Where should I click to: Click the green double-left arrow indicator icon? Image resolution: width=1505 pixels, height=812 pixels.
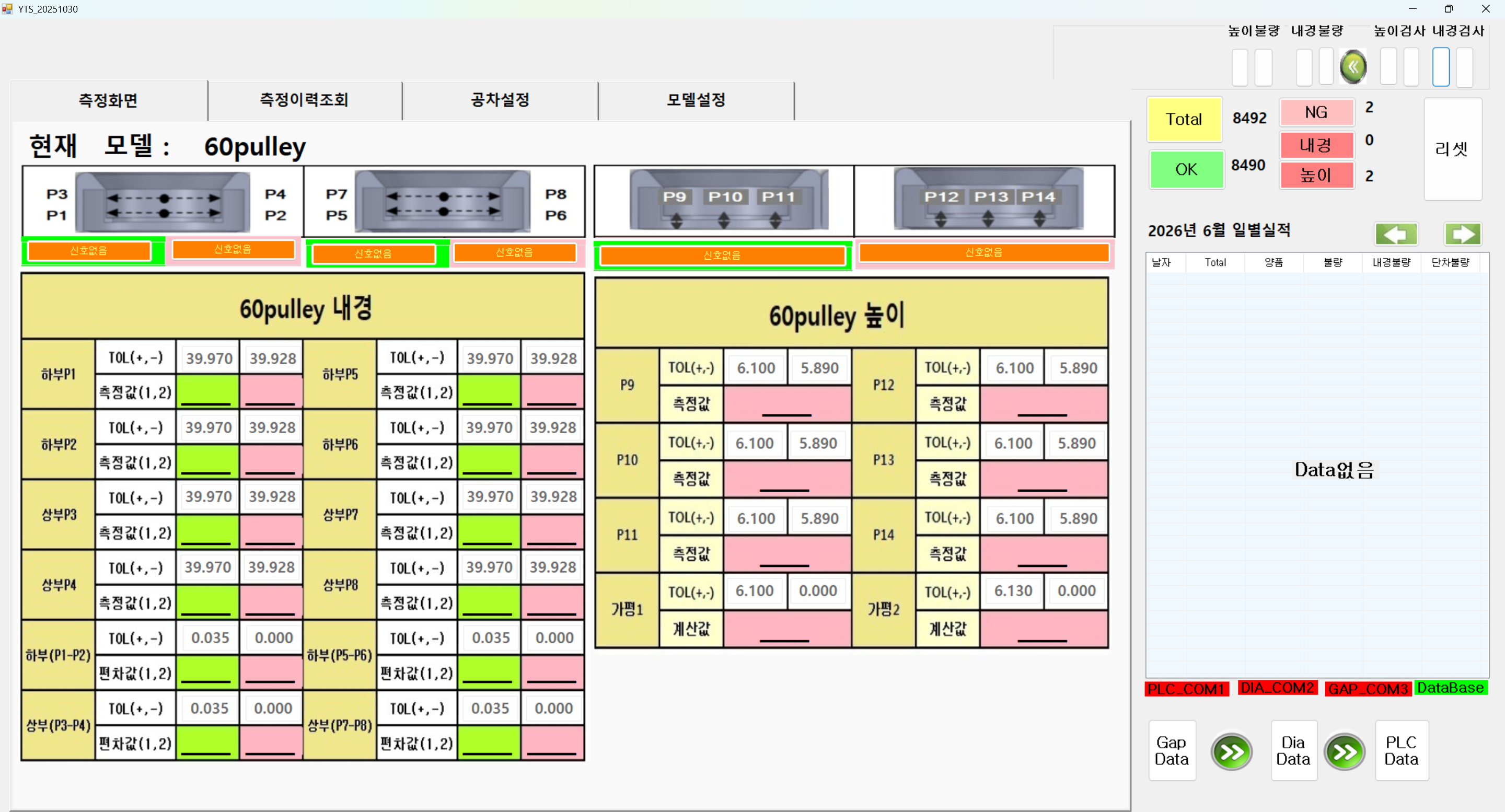click(1352, 66)
